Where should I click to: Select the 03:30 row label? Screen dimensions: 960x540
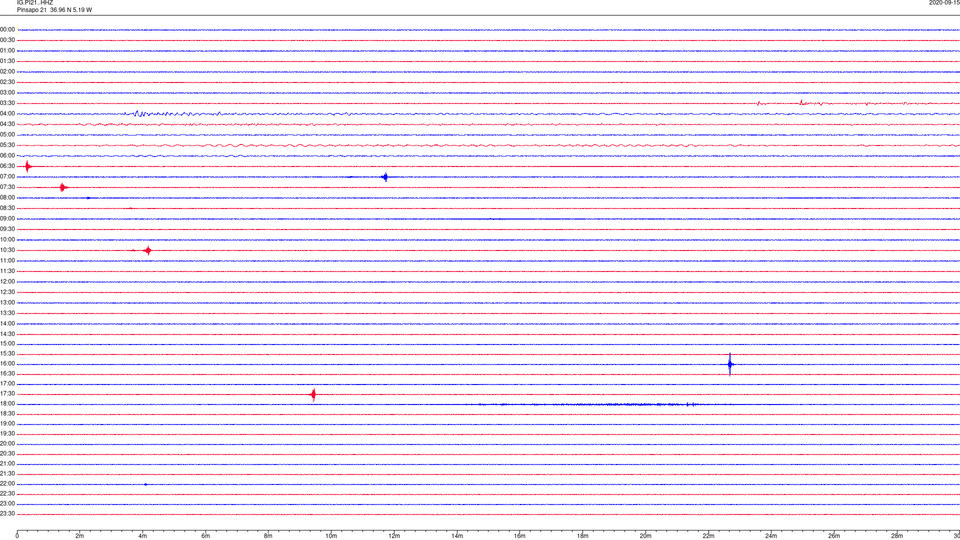click(8, 103)
